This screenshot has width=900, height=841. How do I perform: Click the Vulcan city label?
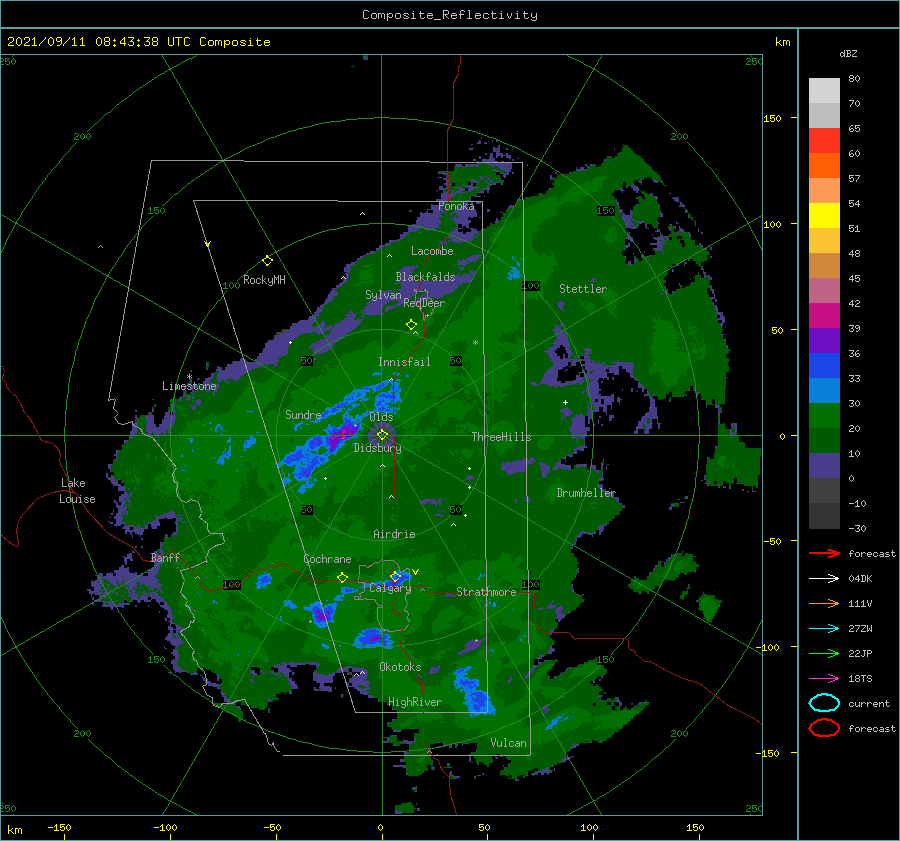[x=509, y=743]
